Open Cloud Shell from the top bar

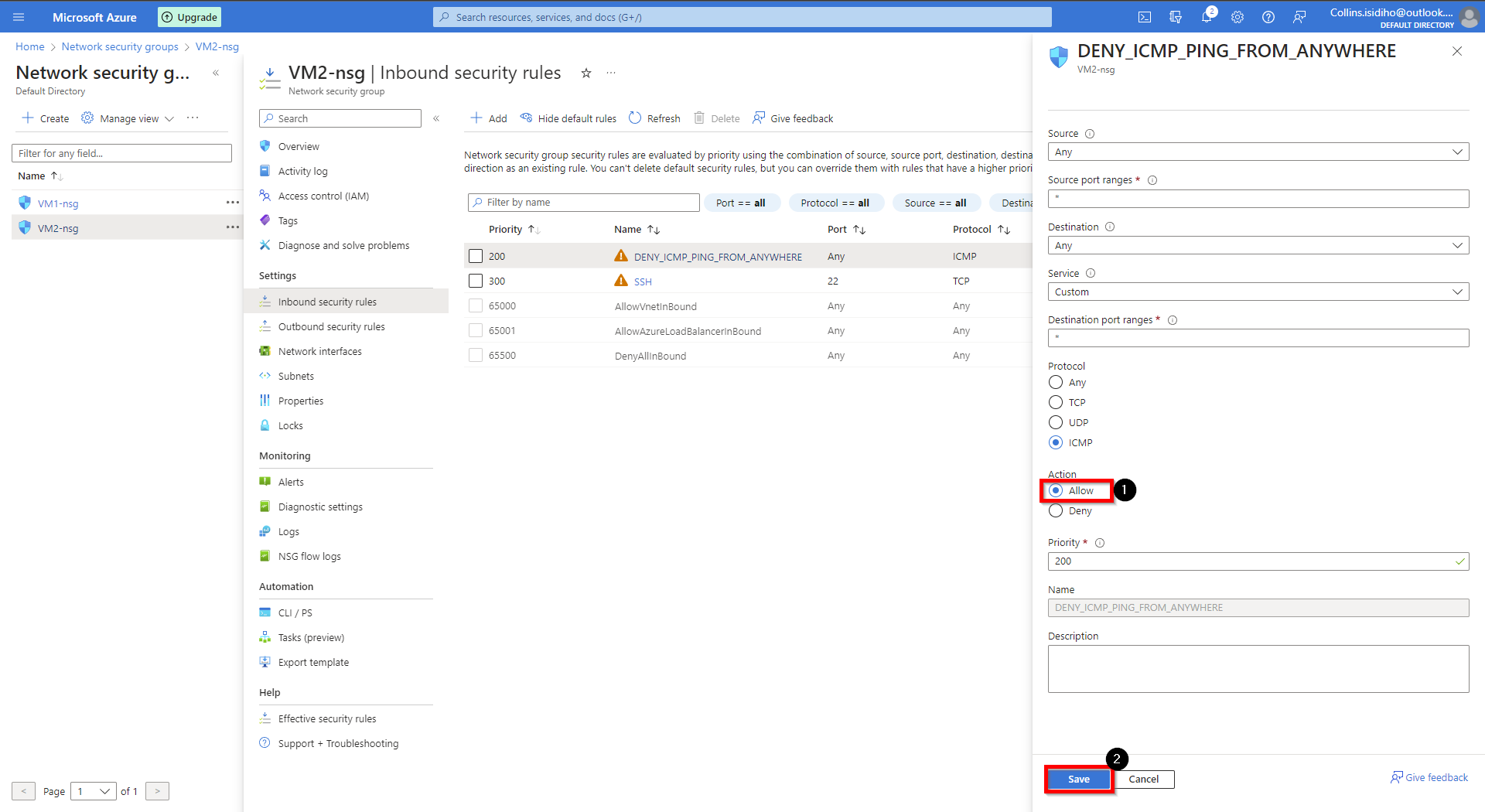point(1145,17)
